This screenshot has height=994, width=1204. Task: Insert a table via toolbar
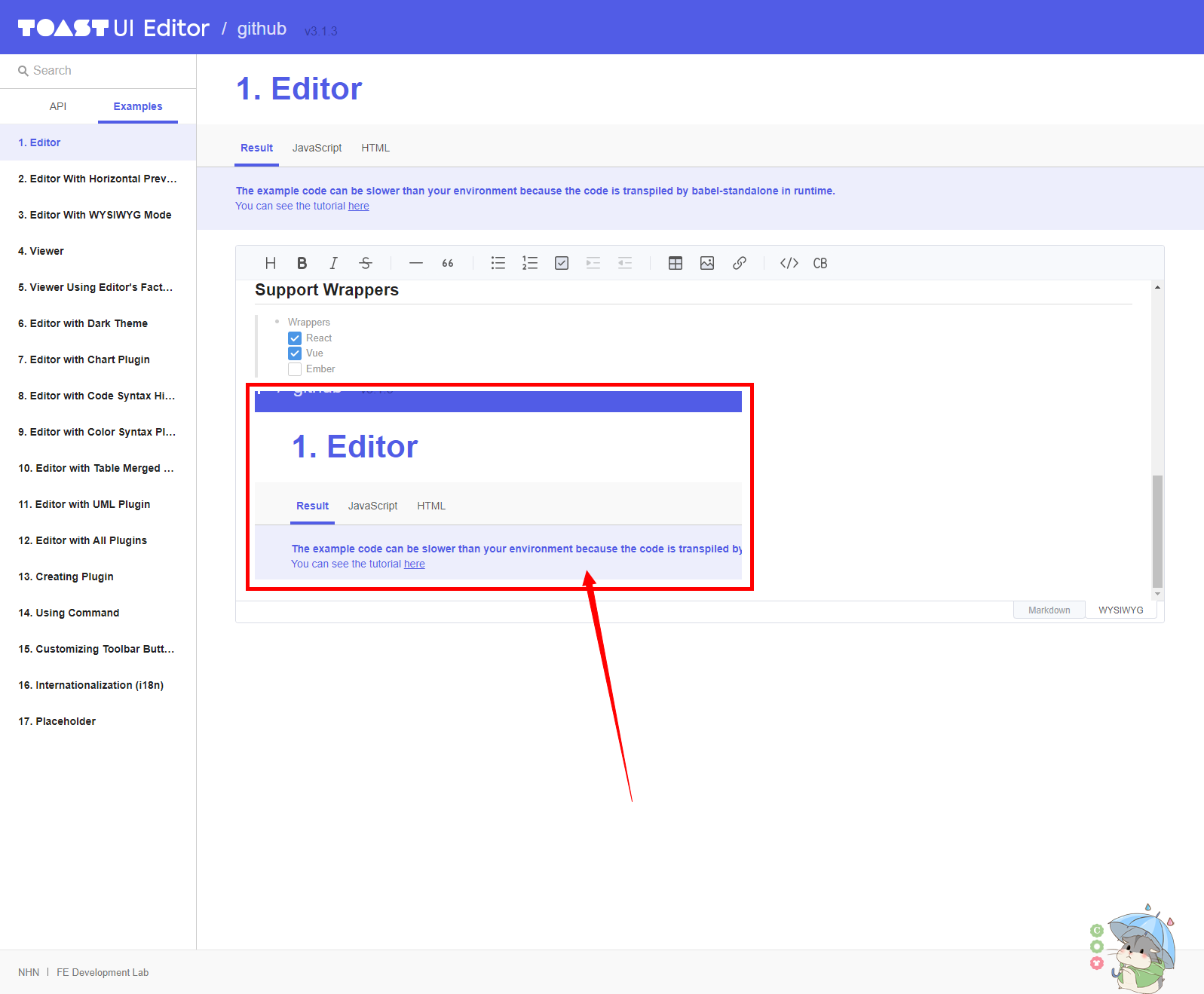pyautogui.click(x=676, y=263)
